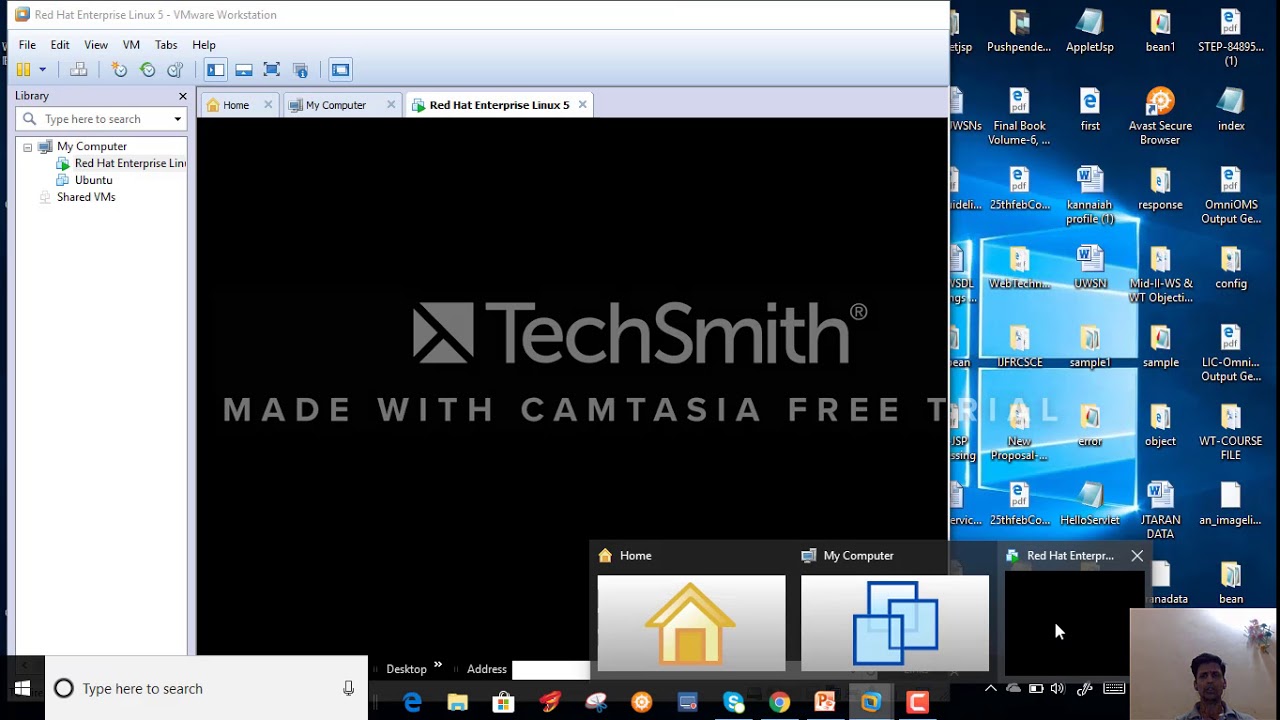Click the battery status tray icon
Viewport: 1280px width, 720px height.
[x=1036, y=688]
